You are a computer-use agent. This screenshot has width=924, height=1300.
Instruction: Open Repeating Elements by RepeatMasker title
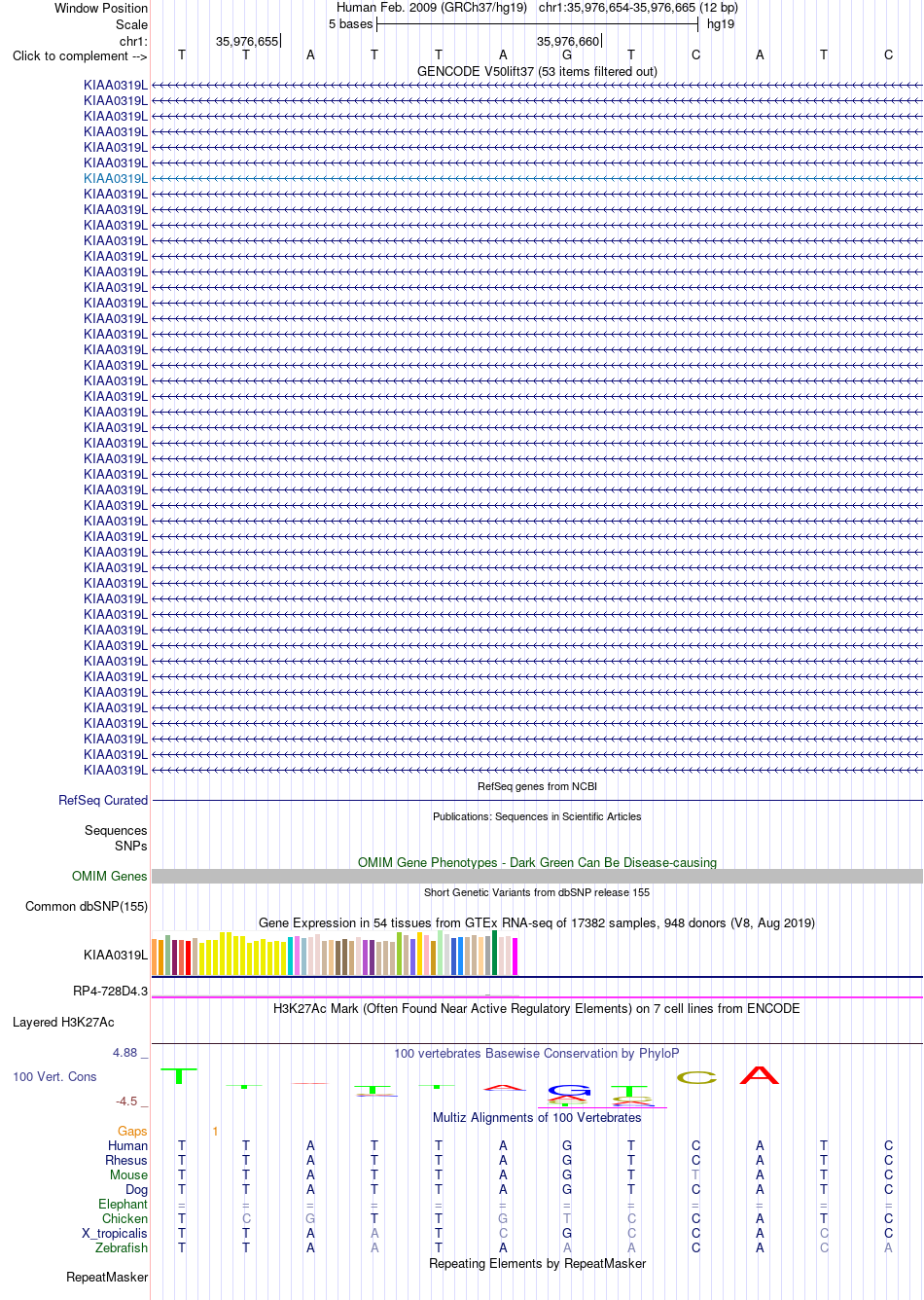537,1263
